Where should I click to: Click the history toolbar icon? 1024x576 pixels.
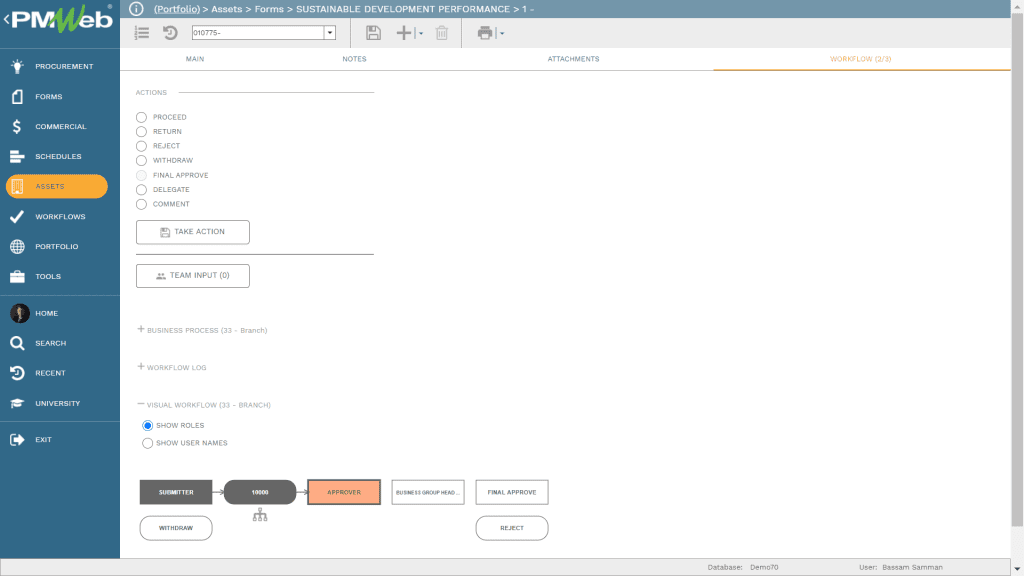(x=170, y=33)
